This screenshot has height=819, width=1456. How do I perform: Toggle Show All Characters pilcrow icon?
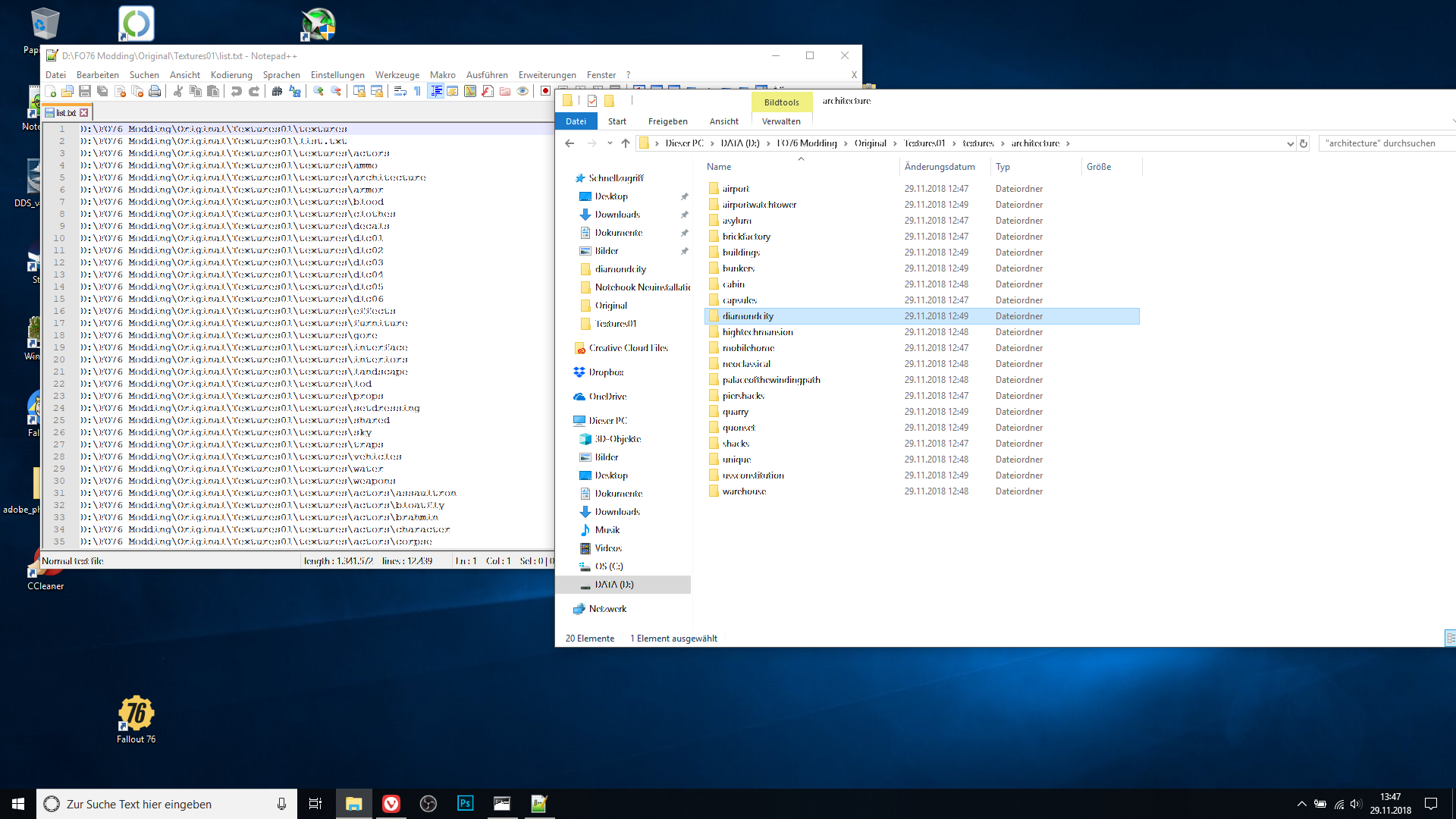click(417, 91)
